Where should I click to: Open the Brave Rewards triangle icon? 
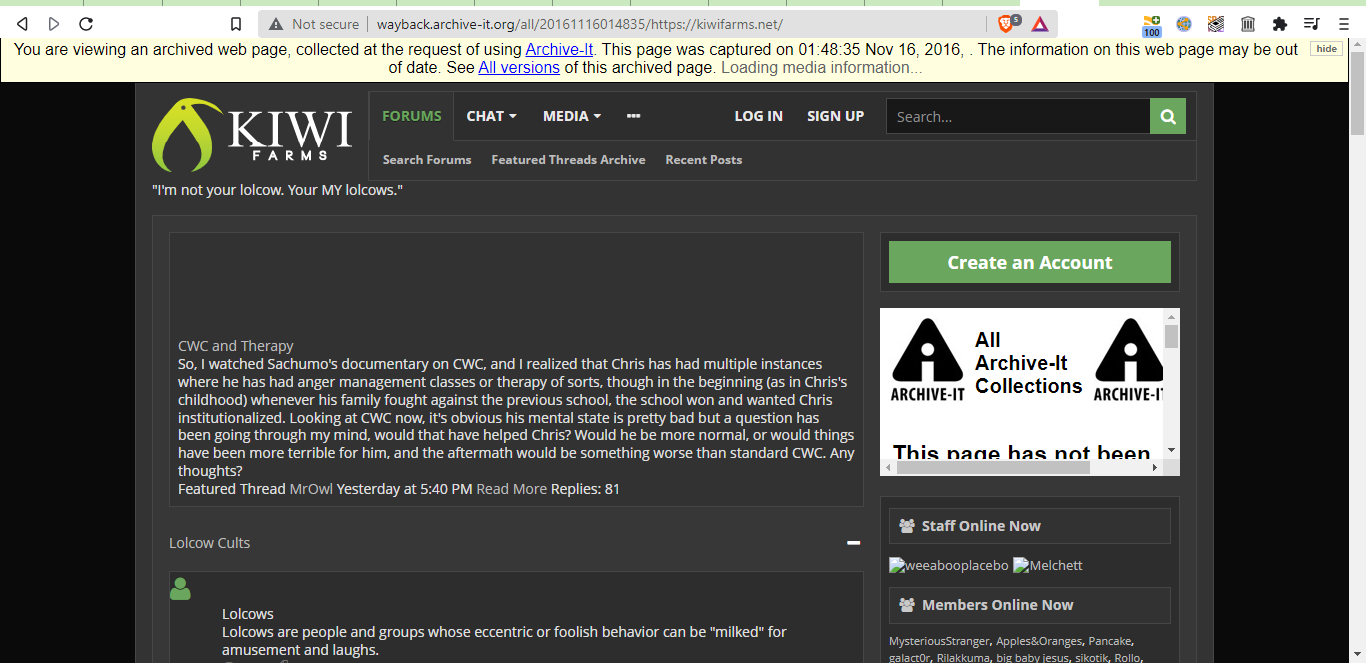(x=1040, y=24)
